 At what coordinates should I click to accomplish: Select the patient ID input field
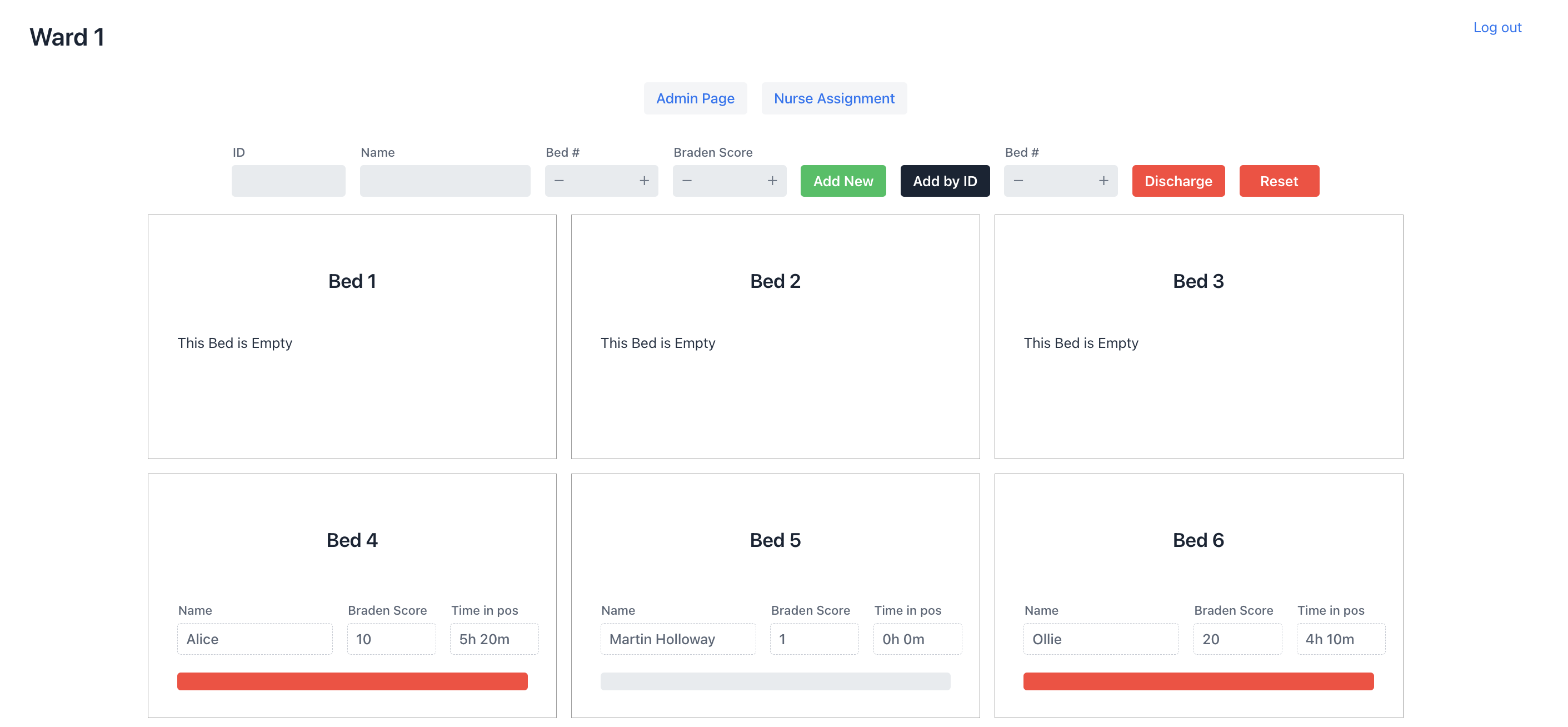(x=288, y=181)
